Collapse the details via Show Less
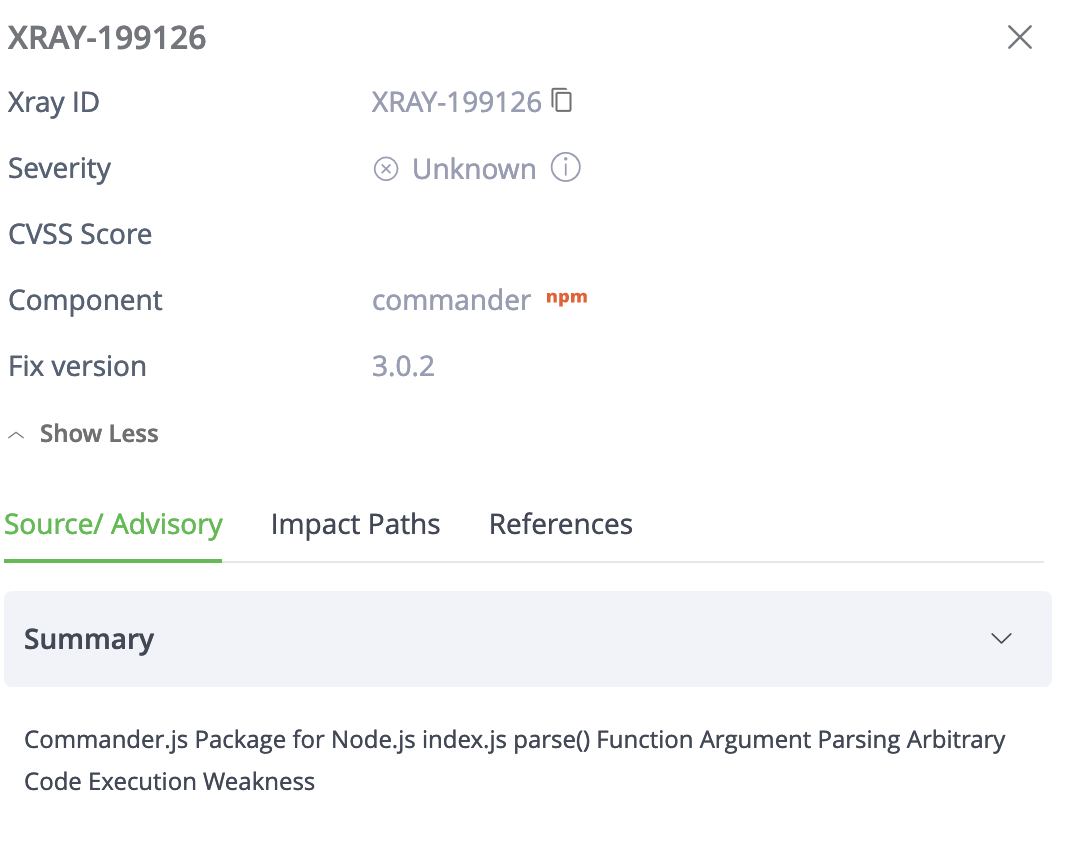1066x858 pixels. pyautogui.click(x=98, y=433)
